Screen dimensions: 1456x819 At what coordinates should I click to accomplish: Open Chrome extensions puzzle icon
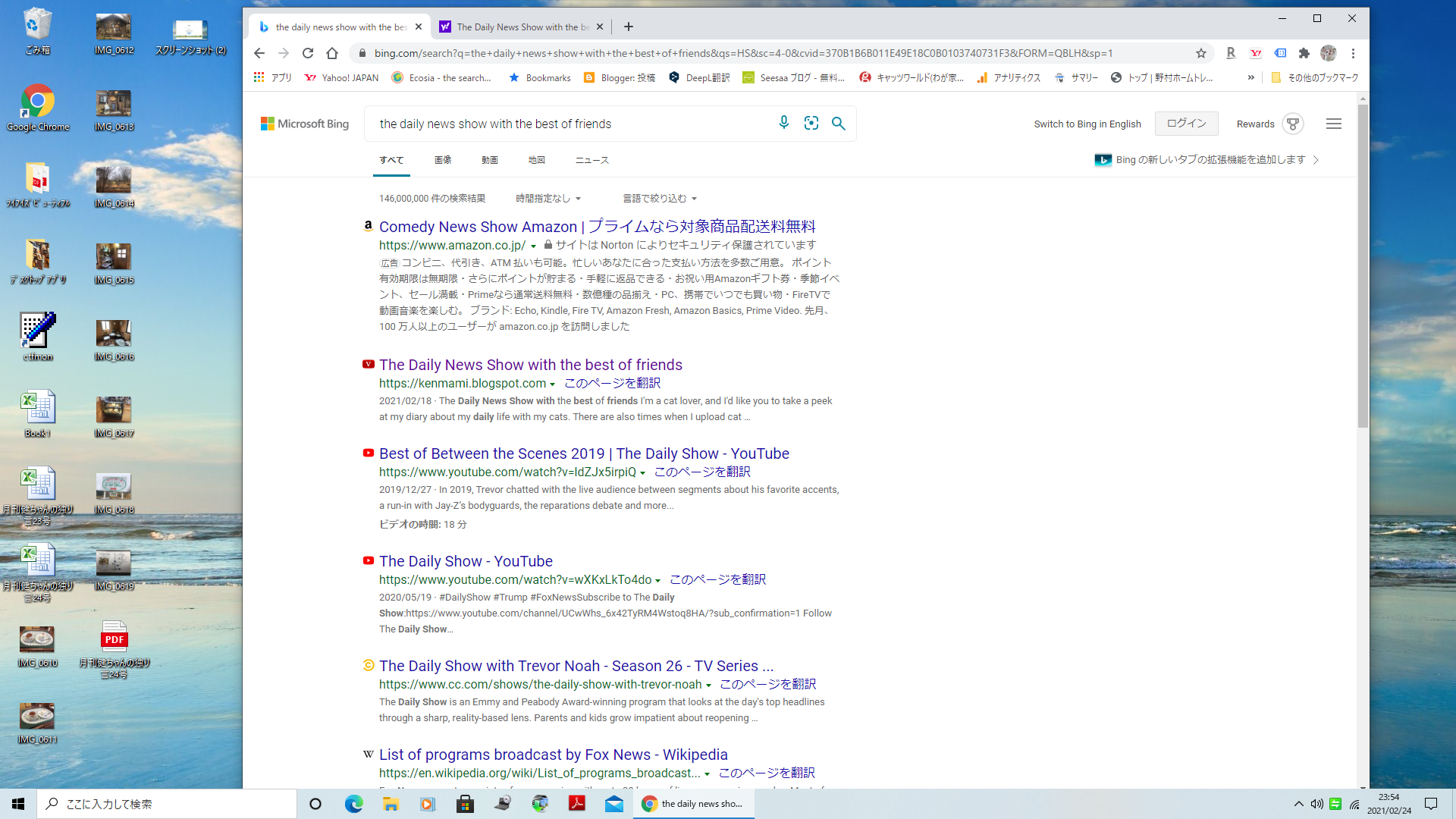(x=1304, y=53)
